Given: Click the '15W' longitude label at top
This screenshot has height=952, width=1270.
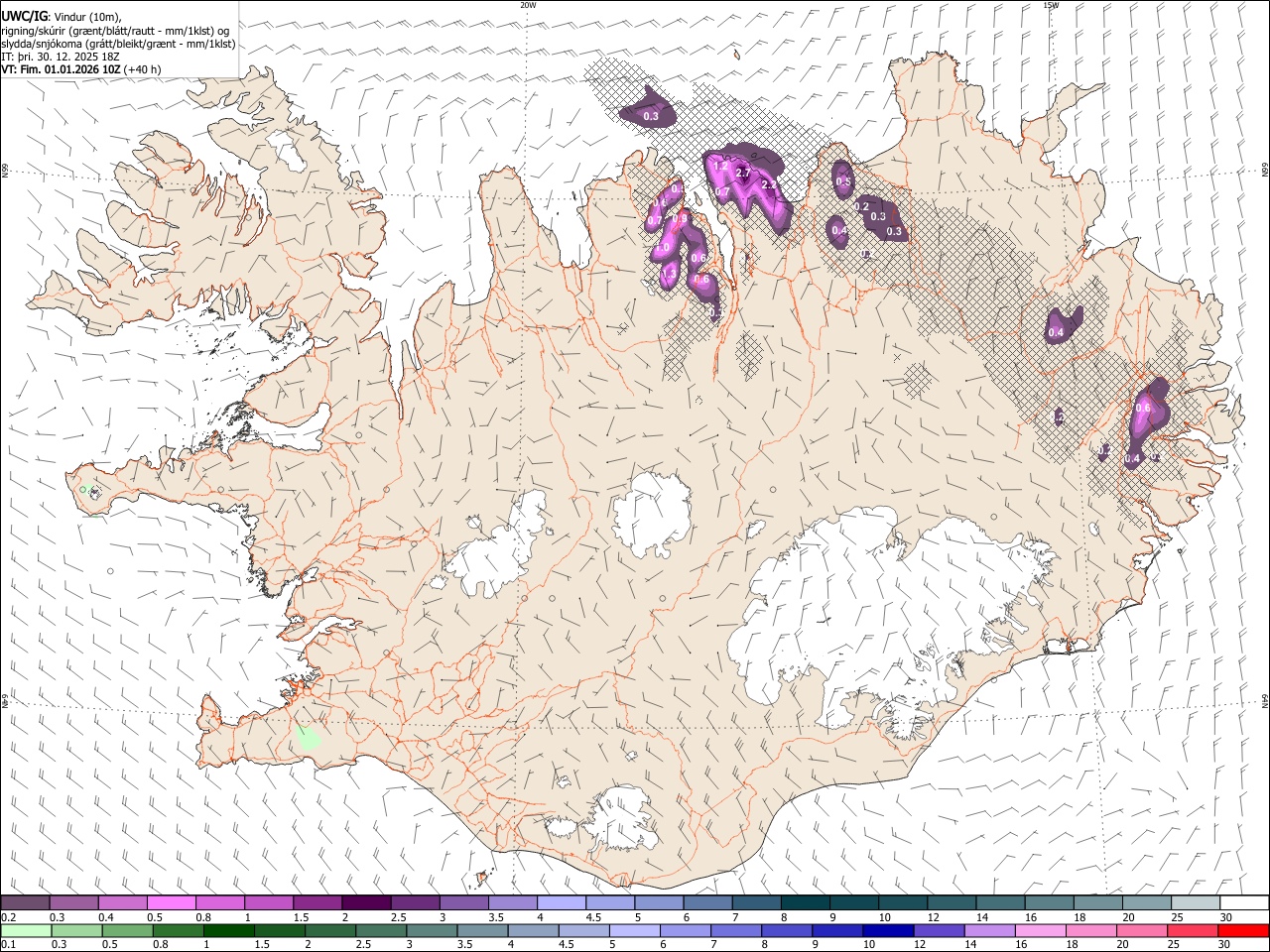Looking at the screenshot, I should pyautogui.click(x=1051, y=5).
